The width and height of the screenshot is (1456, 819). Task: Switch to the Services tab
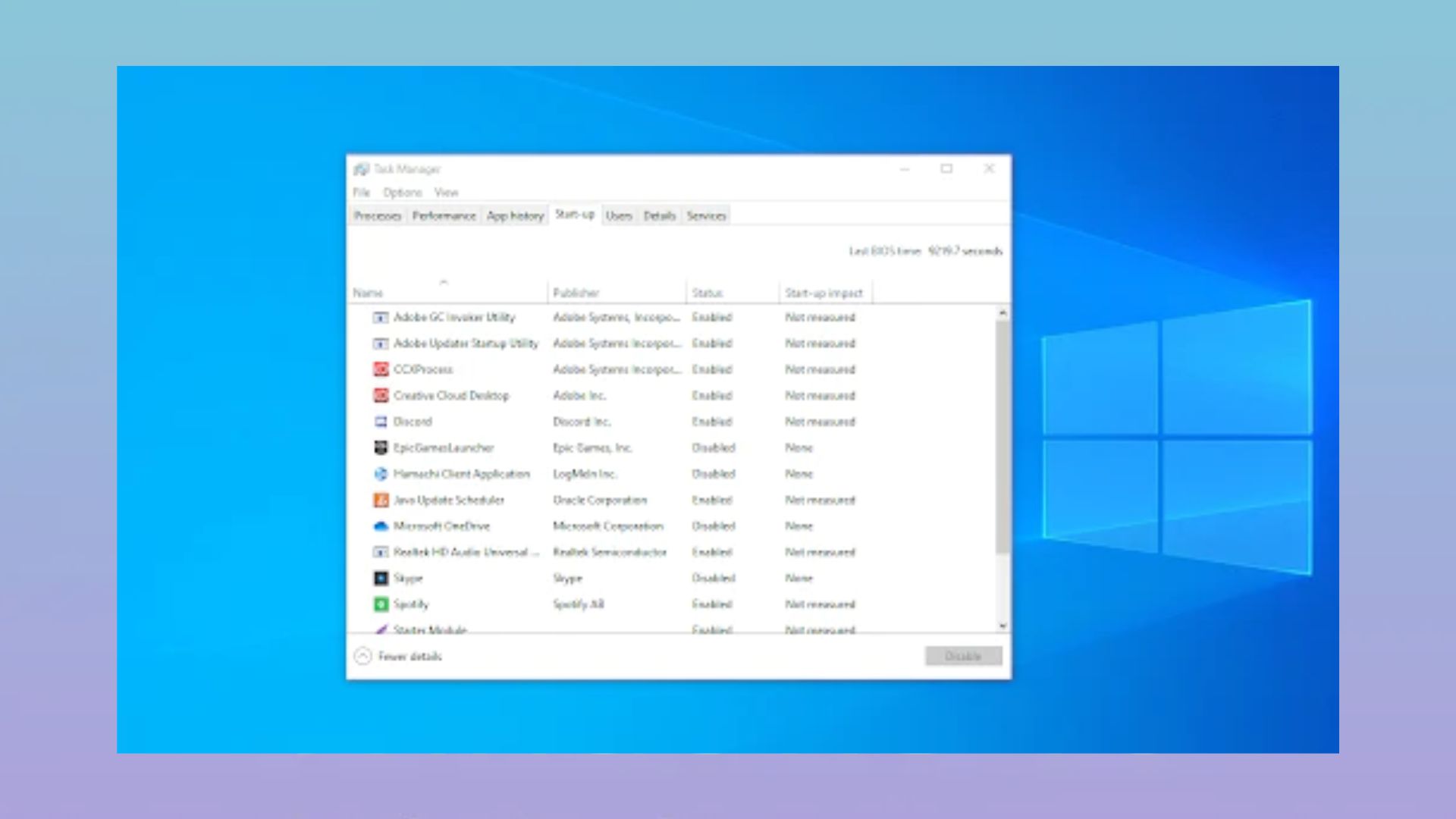[x=707, y=216]
